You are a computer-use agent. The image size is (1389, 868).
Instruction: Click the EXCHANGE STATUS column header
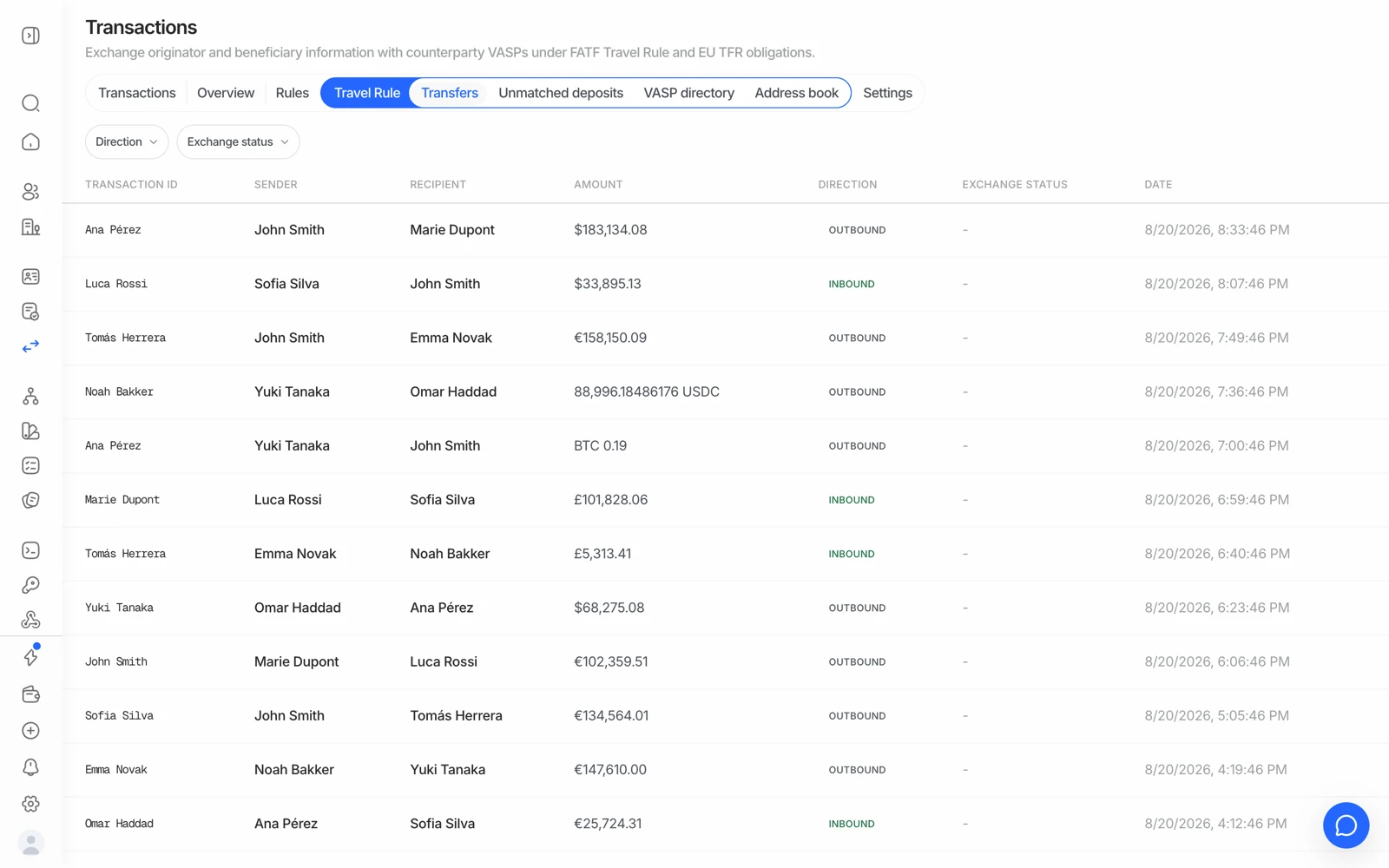click(1015, 185)
